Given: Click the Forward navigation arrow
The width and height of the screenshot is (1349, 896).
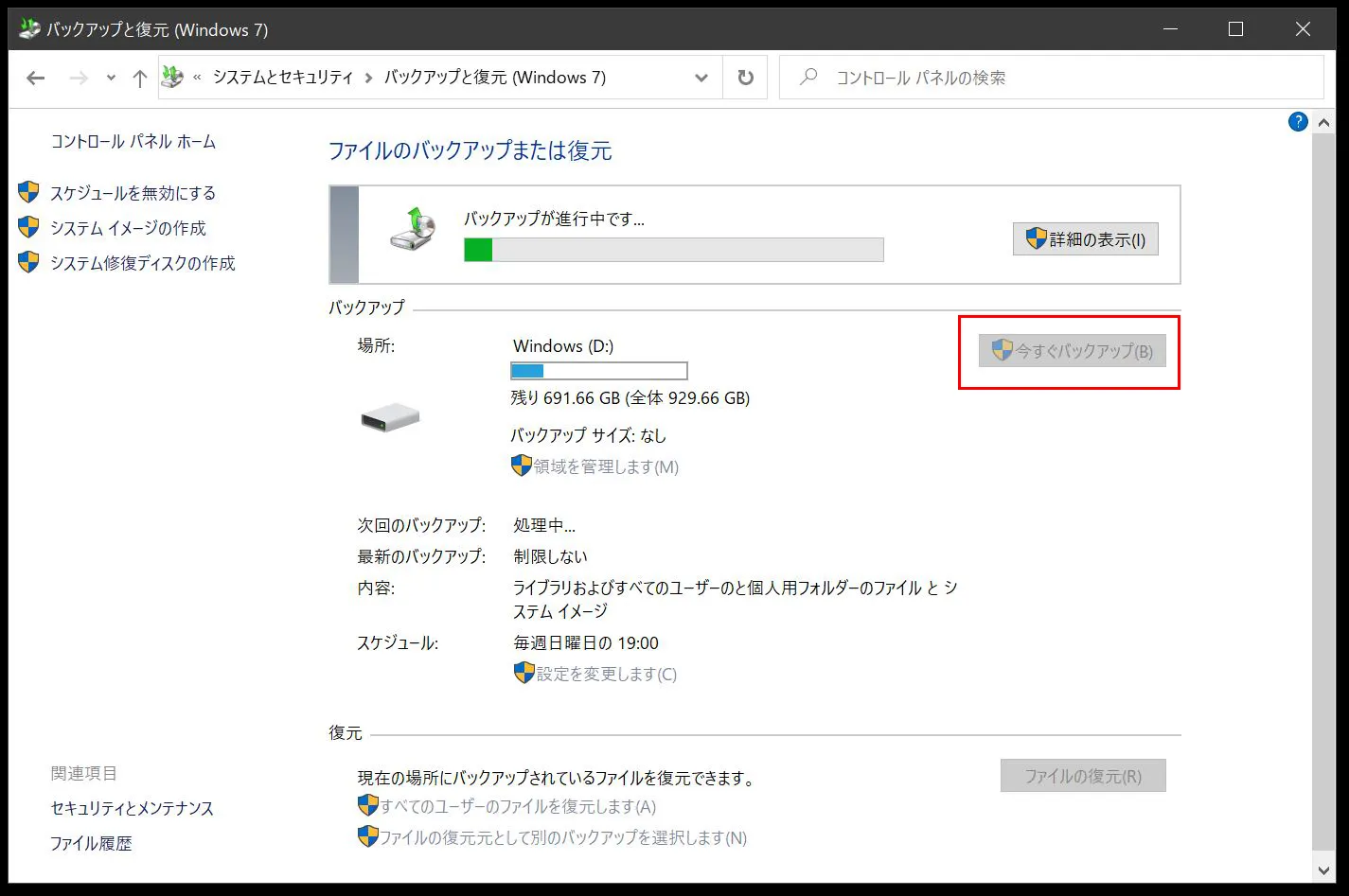Looking at the screenshot, I should point(79,78).
